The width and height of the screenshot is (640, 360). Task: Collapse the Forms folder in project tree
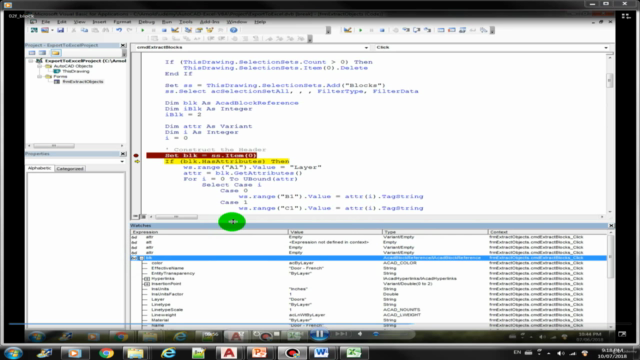point(40,76)
